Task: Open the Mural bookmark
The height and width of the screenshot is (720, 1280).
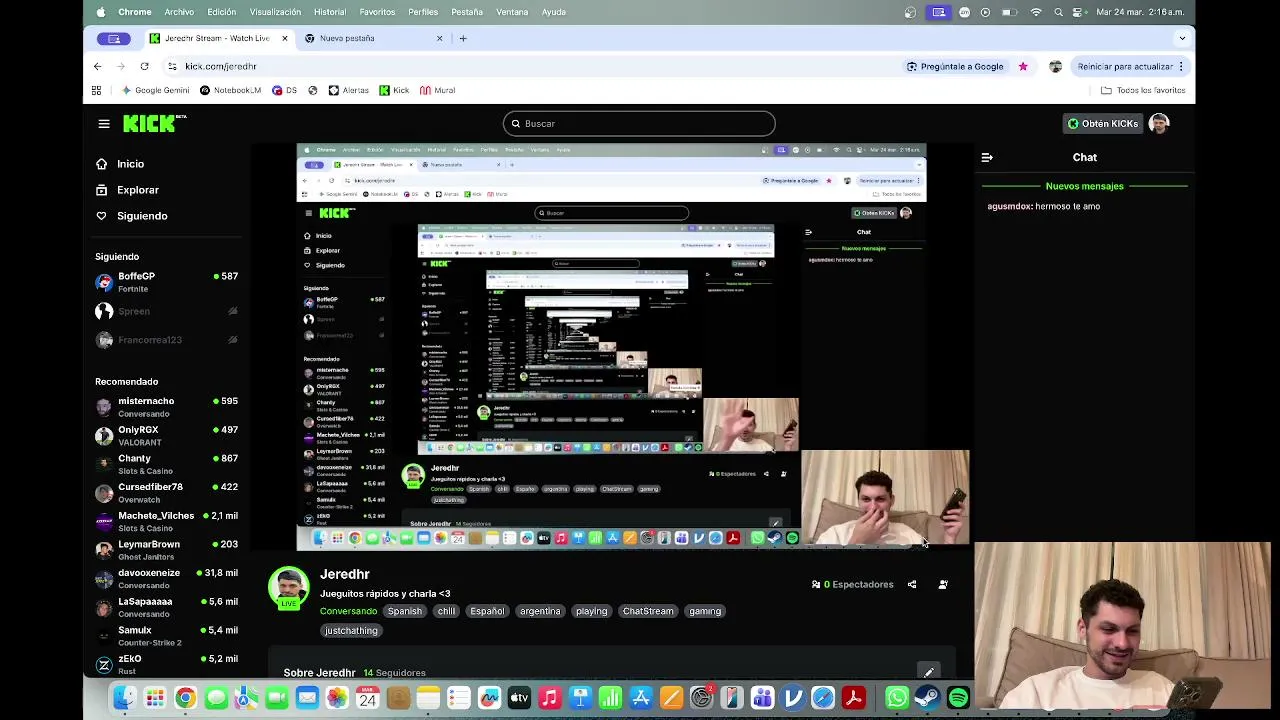Action: pyautogui.click(x=438, y=90)
